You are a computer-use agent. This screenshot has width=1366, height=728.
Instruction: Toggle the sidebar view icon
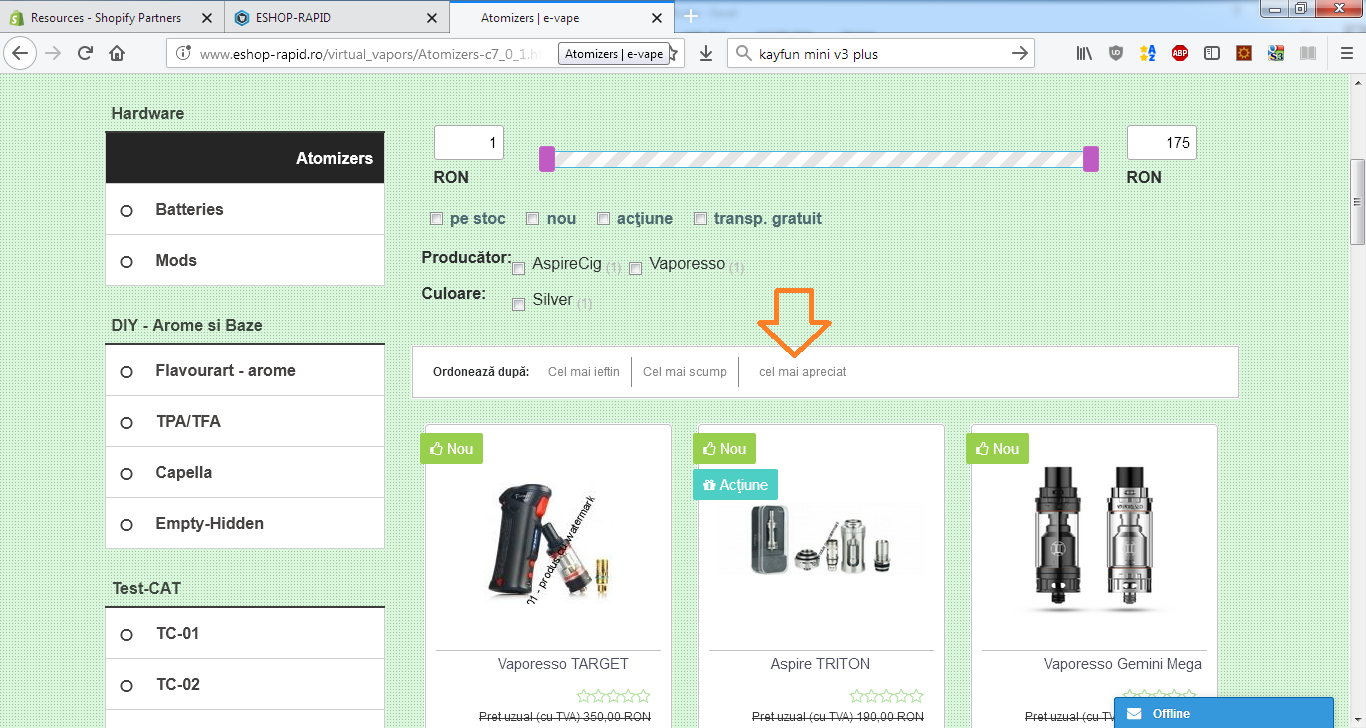[x=1212, y=54]
